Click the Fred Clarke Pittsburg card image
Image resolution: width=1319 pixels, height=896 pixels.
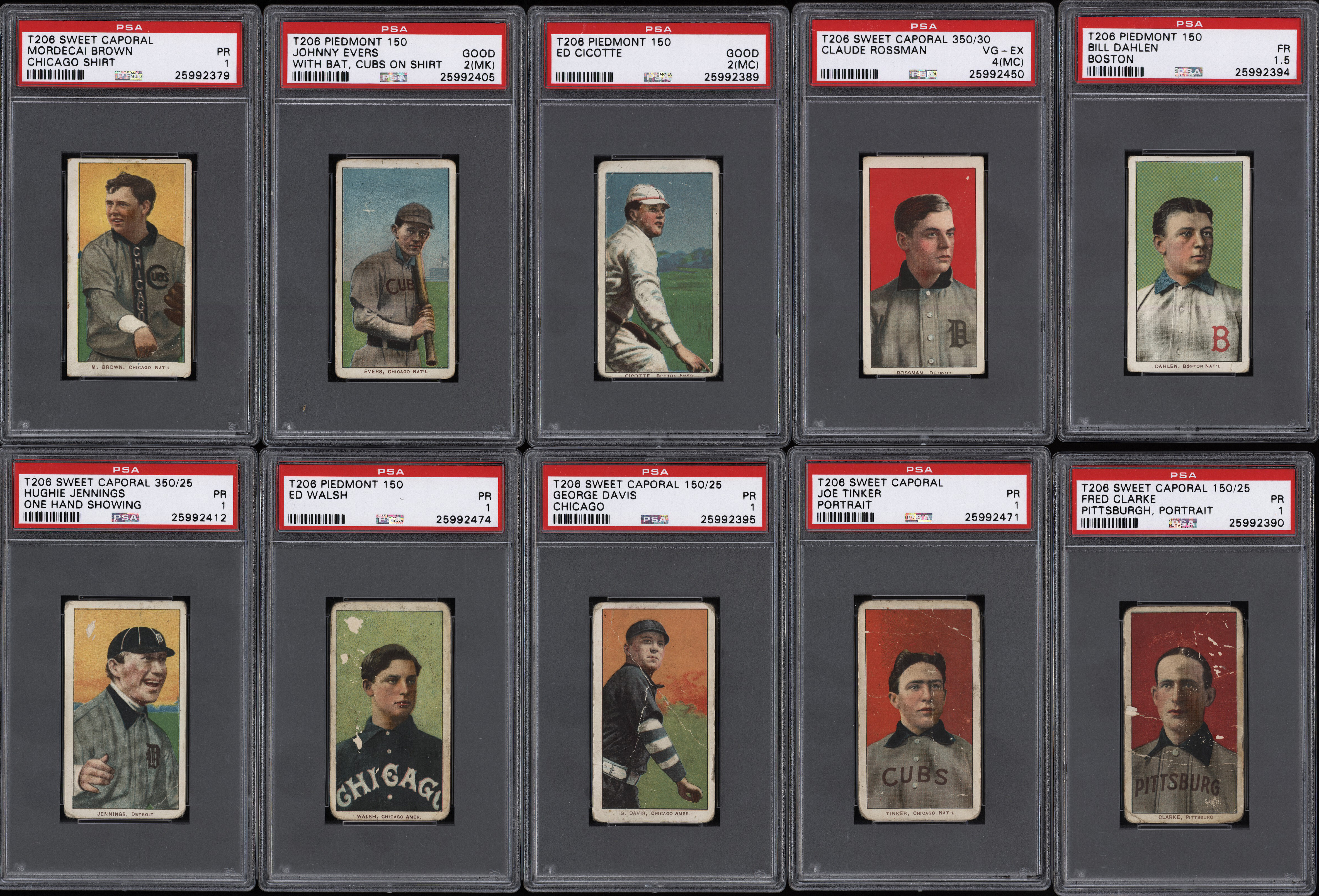(x=1183, y=715)
